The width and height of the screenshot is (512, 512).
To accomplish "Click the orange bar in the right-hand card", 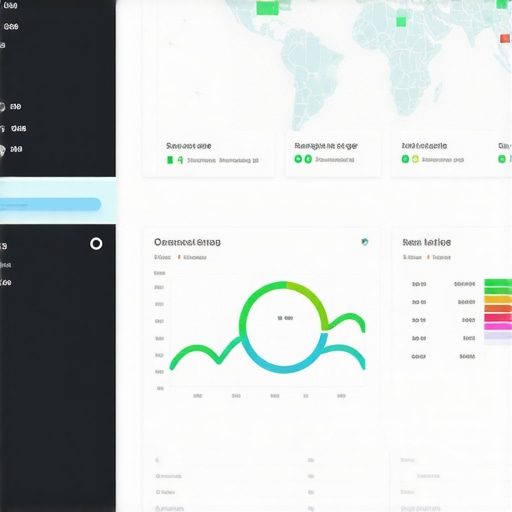I will point(498,308).
